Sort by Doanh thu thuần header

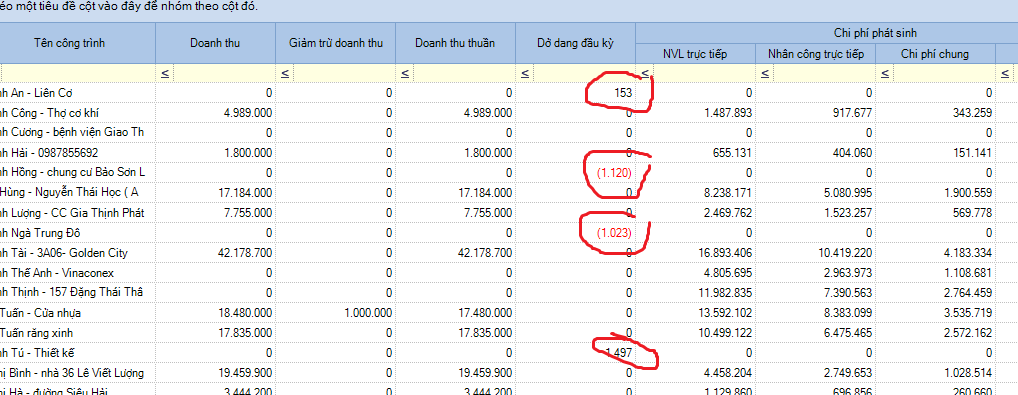[456, 44]
